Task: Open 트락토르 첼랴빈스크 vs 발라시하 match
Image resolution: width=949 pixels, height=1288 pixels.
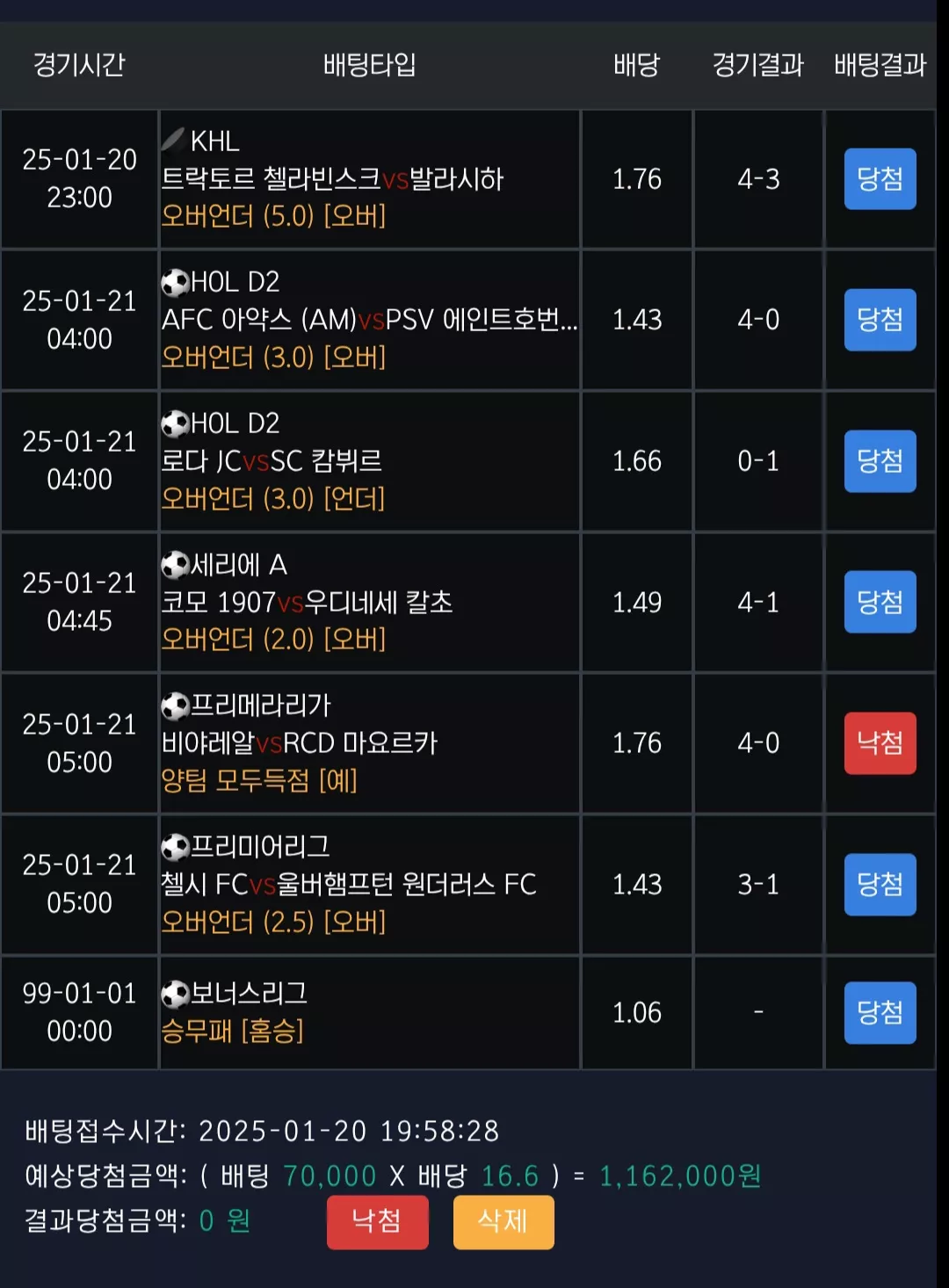Action: point(332,179)
